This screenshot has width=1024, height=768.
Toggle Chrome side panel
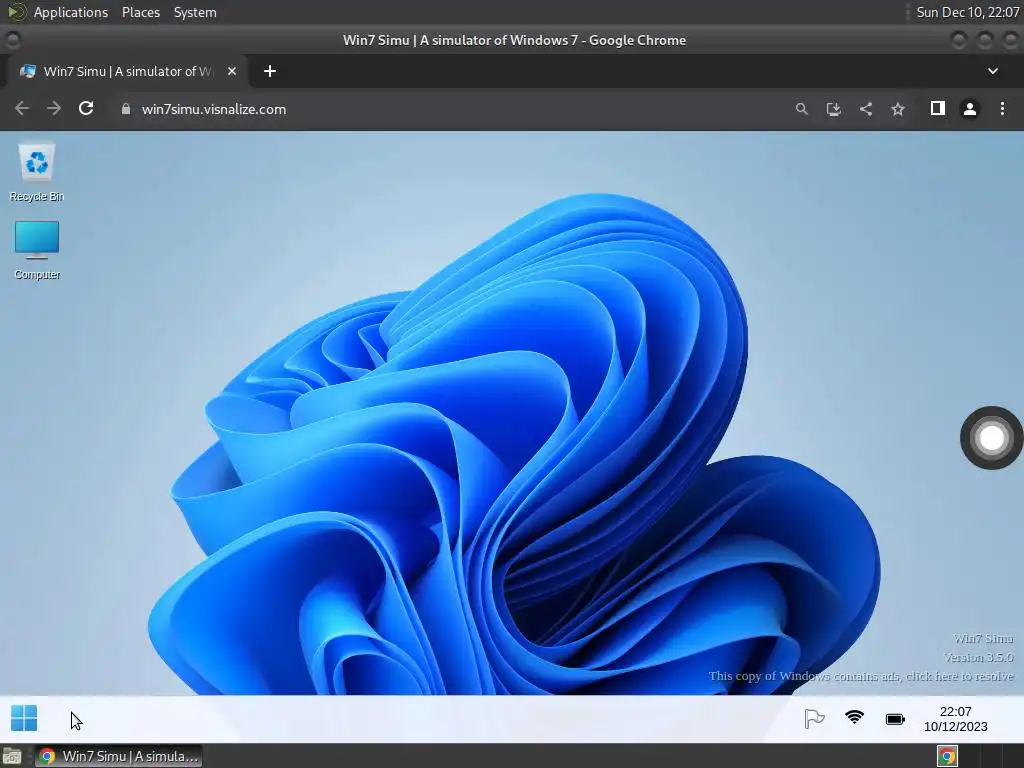[x=937, y=108]
